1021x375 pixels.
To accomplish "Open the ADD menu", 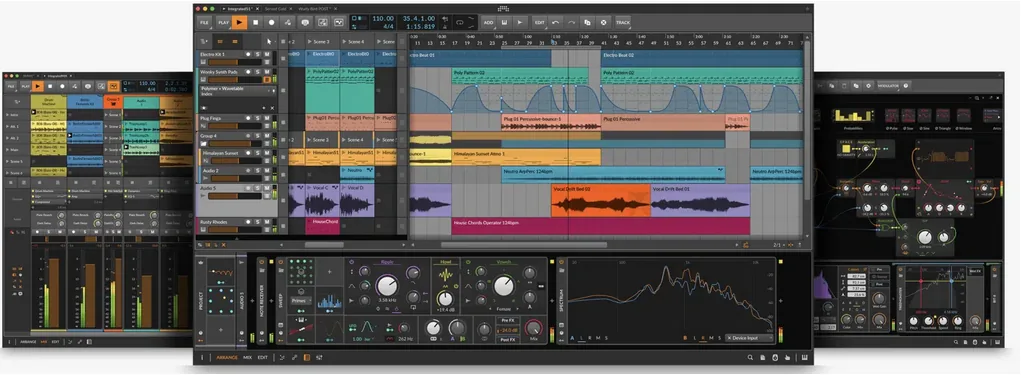I will pyautogui.click(x=488, y=22).
